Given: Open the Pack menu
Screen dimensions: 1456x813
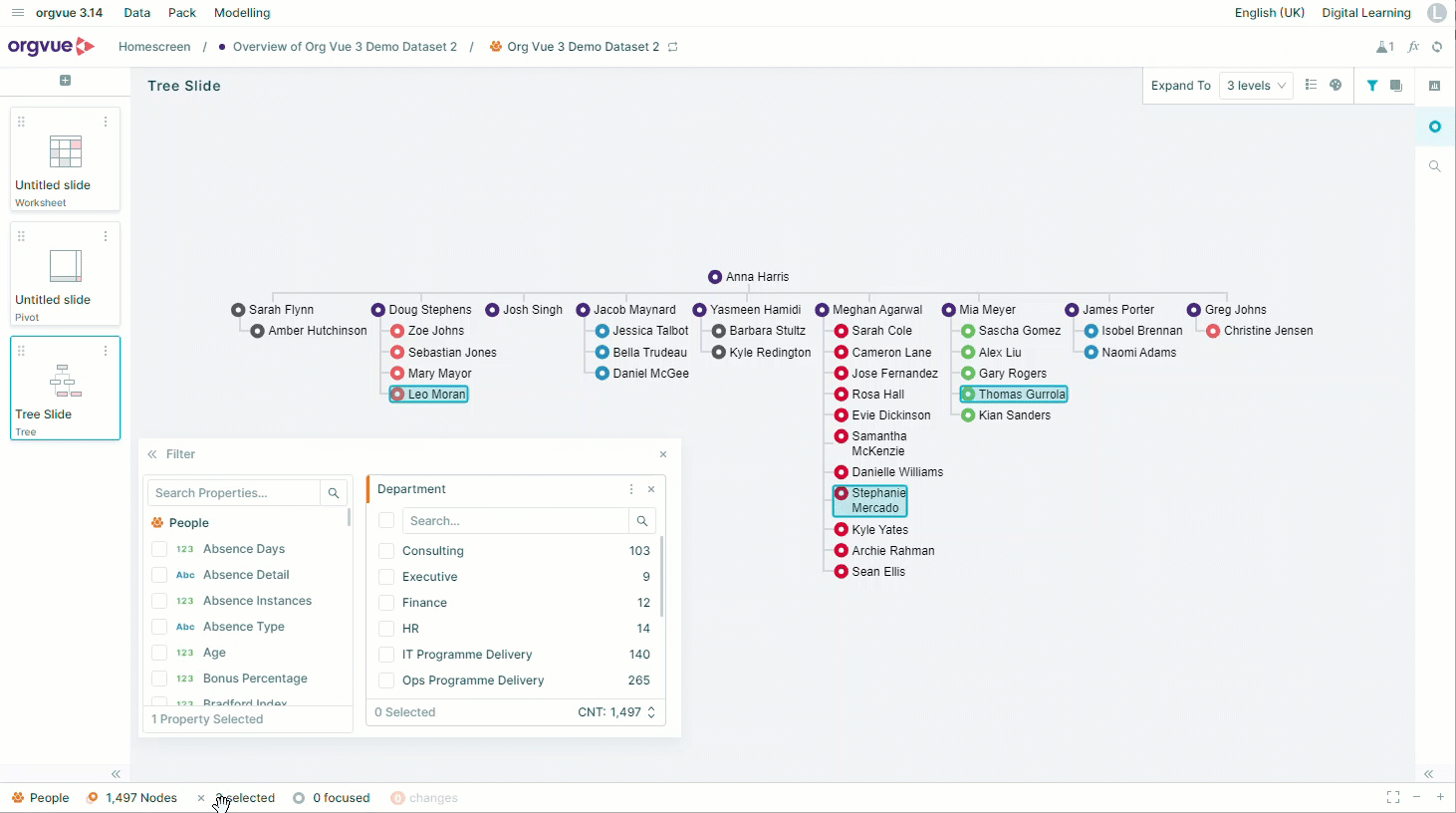Looking at the screenshot, I should 182,13.
